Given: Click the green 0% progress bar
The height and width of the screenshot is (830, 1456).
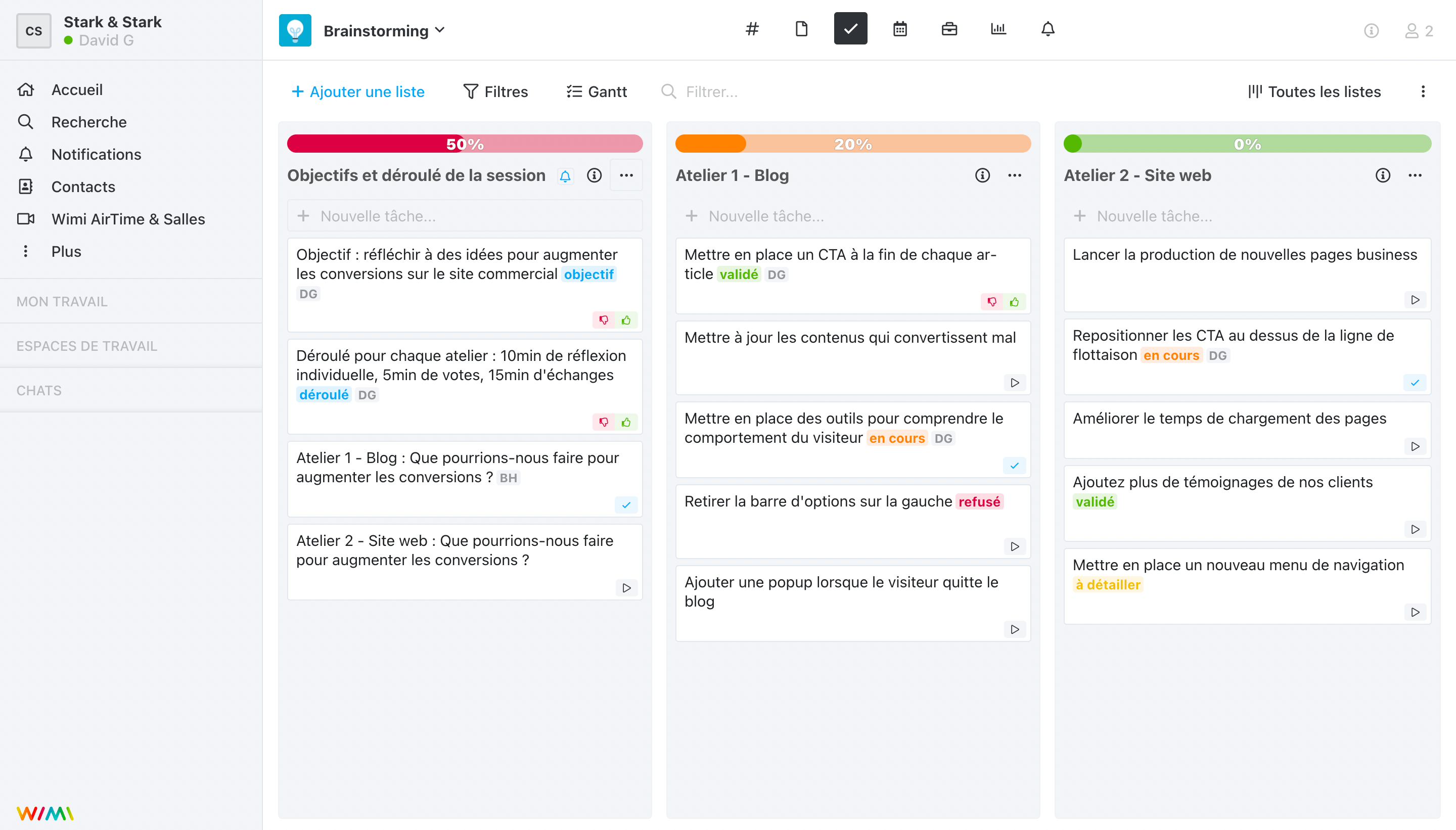Looking at the screenshot, I should tap(1247, 144).
